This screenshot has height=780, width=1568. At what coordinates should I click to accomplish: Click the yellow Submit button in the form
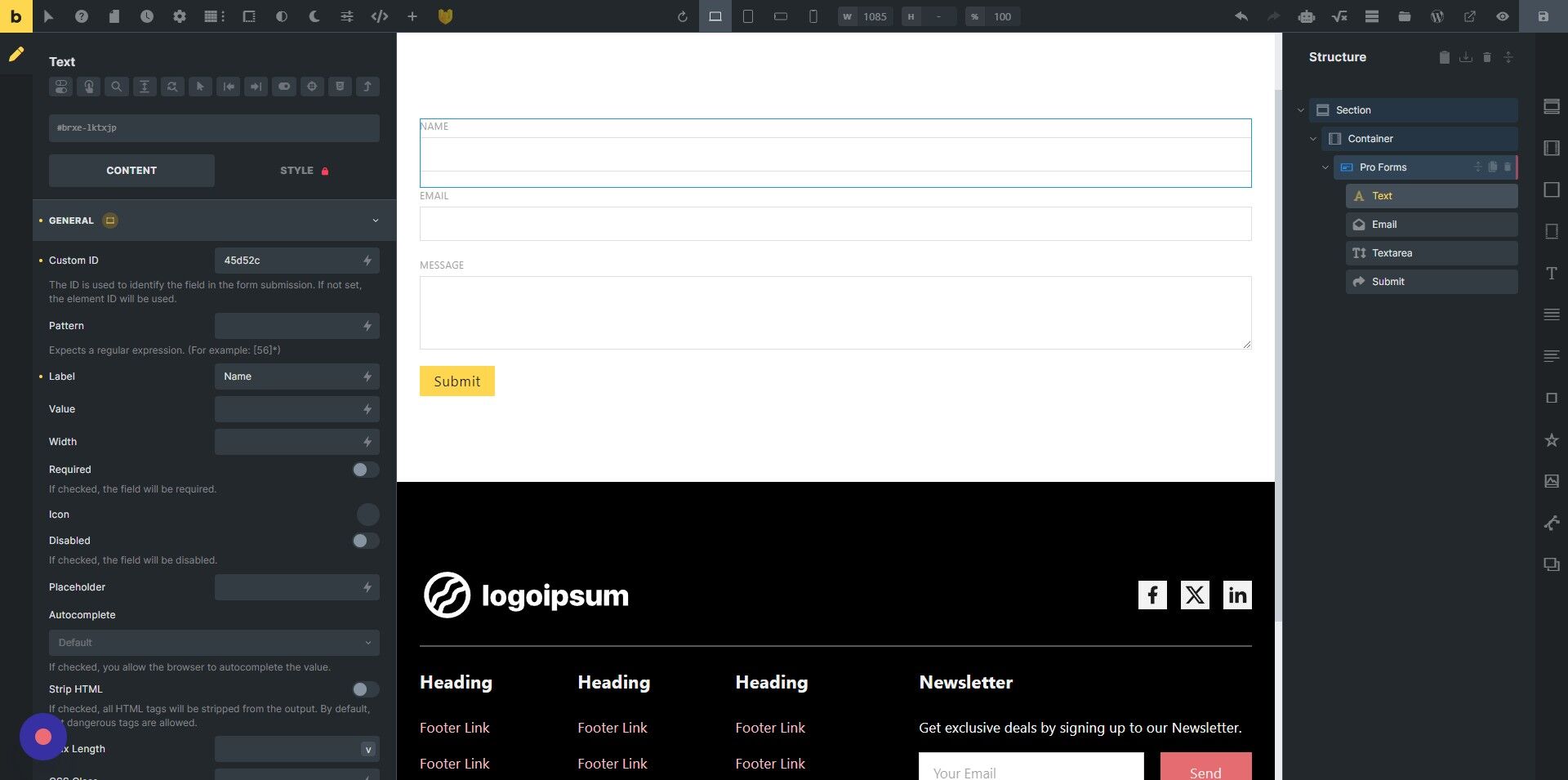pyautogui.click(x=457, y=381)
